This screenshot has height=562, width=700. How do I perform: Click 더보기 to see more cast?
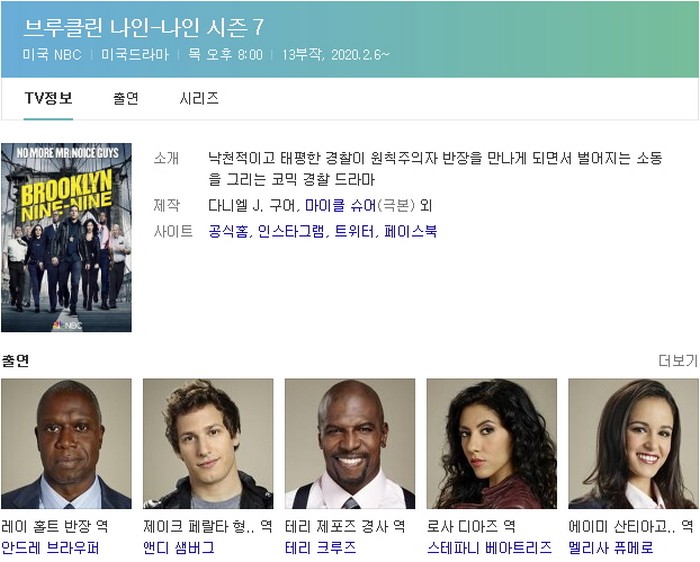point(678,361)
